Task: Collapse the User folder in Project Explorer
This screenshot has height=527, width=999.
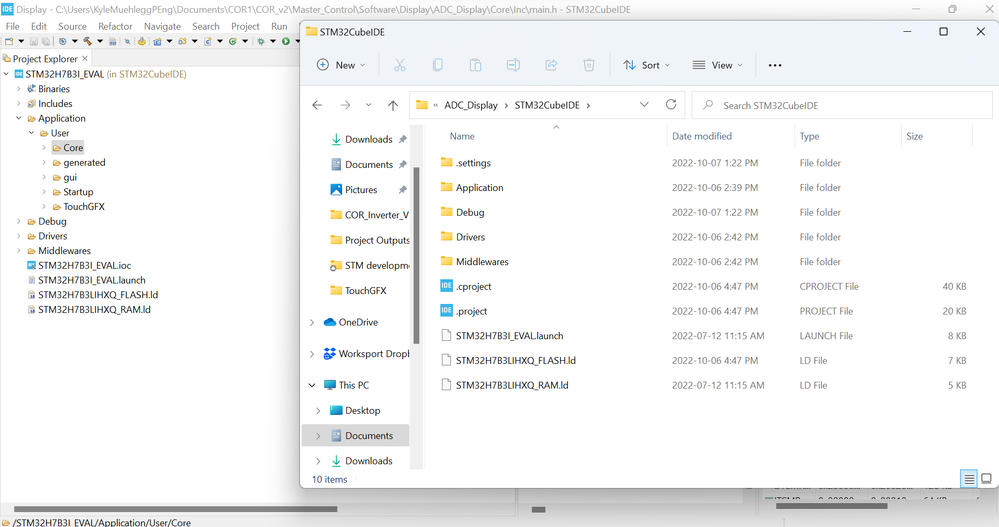Action: tap(31, 133)
